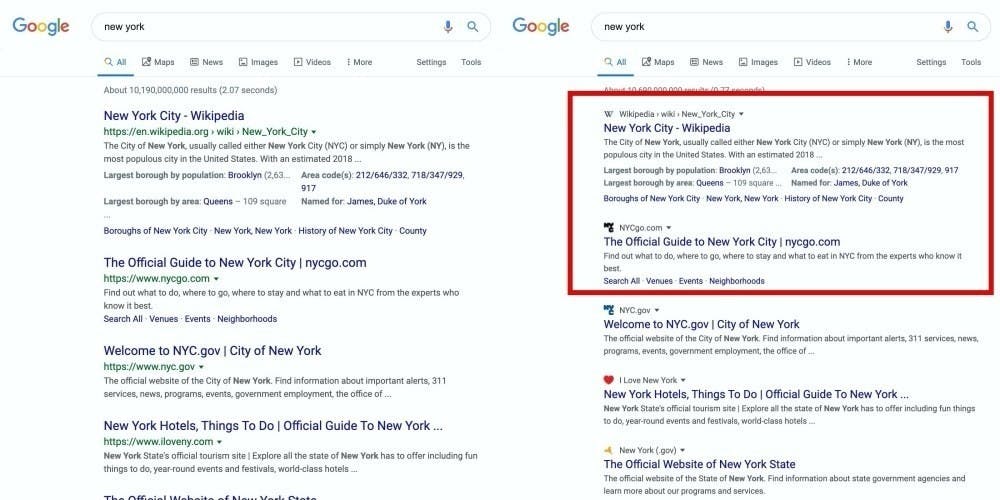Select the All tab on the left page

click(x=115, y=62)
